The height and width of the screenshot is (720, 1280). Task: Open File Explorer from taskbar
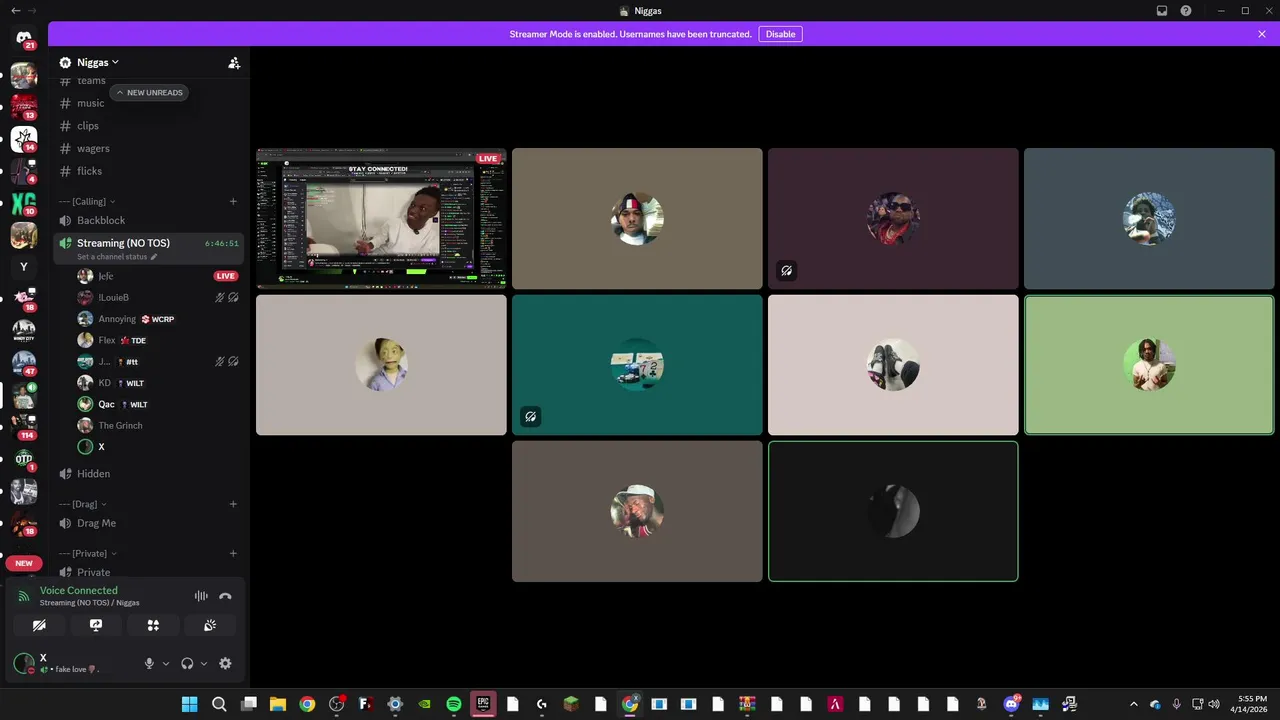pyautogui.click(x=278, y=704)
